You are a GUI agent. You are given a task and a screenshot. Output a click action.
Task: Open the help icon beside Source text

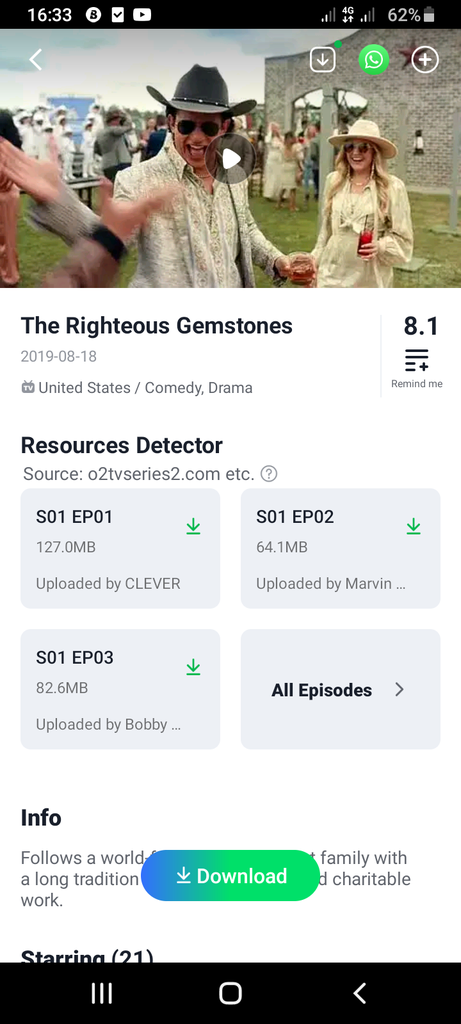click(x=269, y=474)
